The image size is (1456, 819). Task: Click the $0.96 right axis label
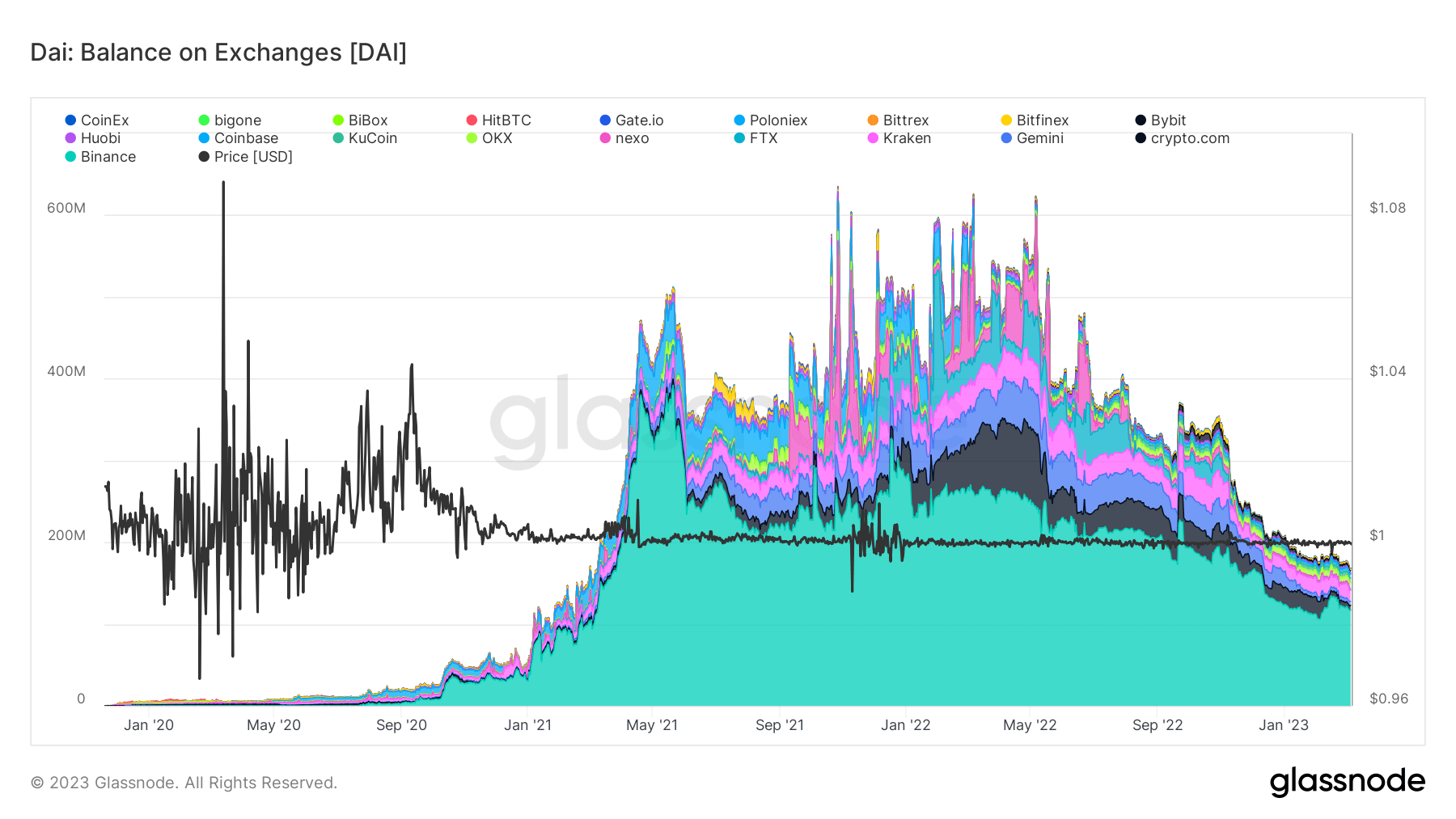tap(1389, 699)
